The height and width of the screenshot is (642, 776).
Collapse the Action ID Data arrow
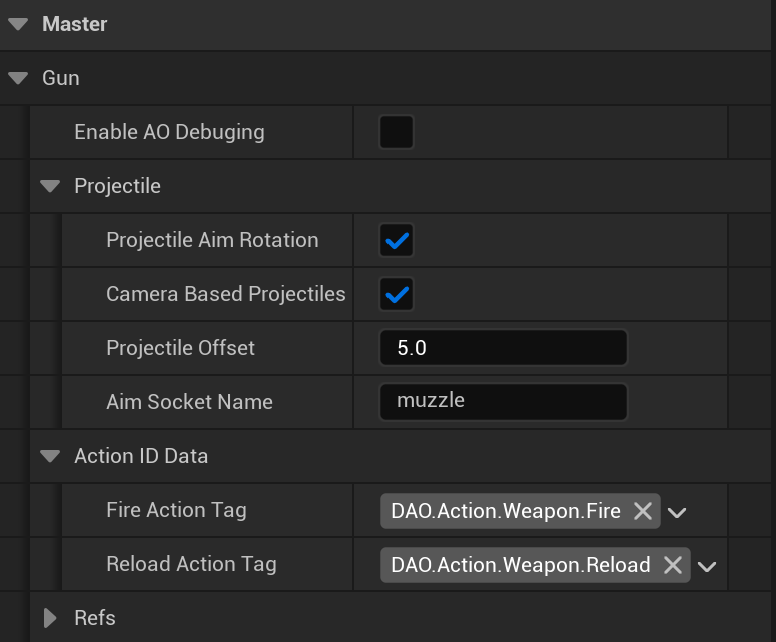click(x=50, y=456)
